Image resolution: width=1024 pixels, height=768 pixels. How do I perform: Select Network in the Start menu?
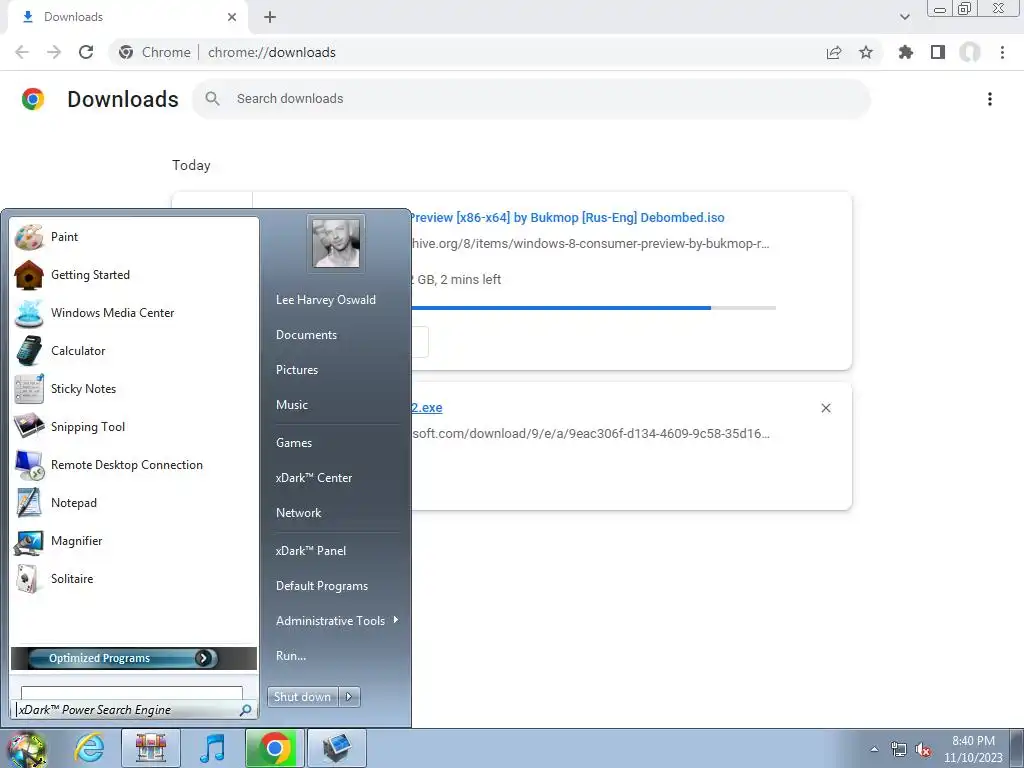coord(298,513)
